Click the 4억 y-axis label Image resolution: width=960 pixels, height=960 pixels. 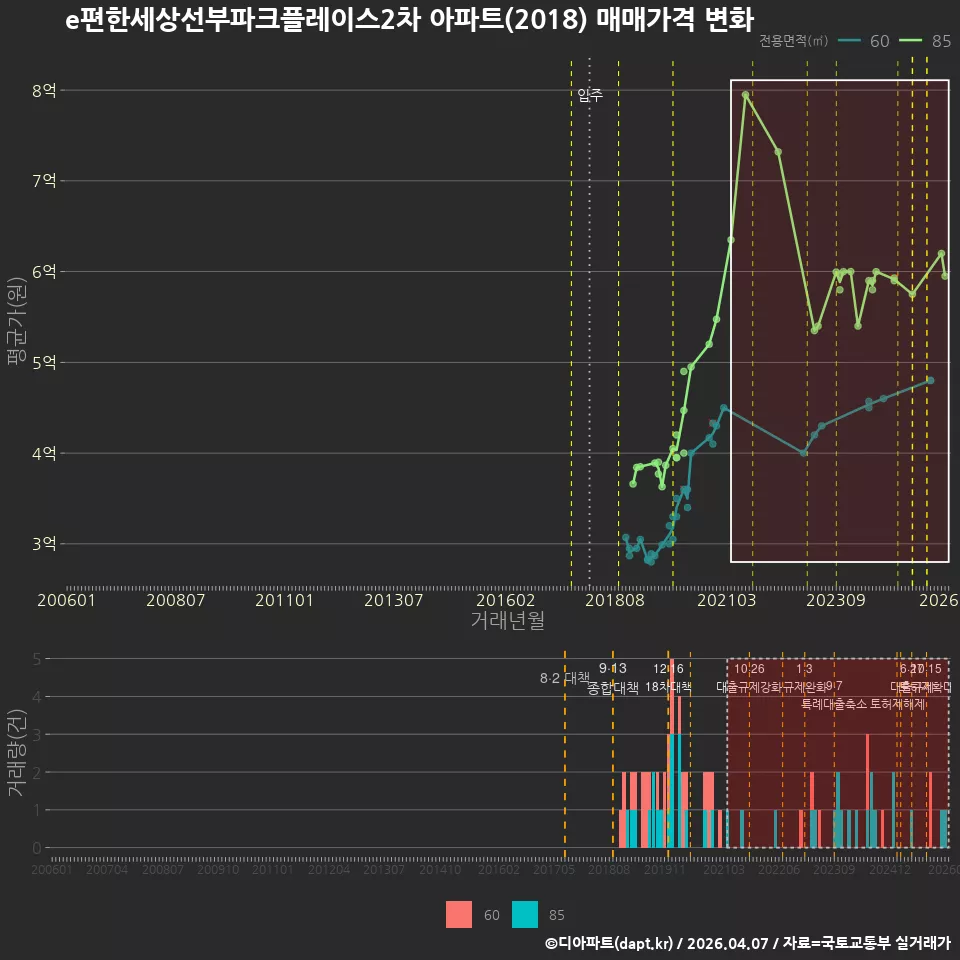pos(44,453)
